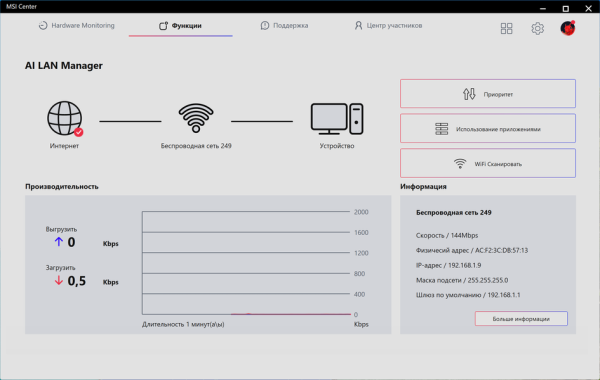Click Длительность 1 минут(а\ы) label
This screenshot has width=600, height=380.
(183, 324)
